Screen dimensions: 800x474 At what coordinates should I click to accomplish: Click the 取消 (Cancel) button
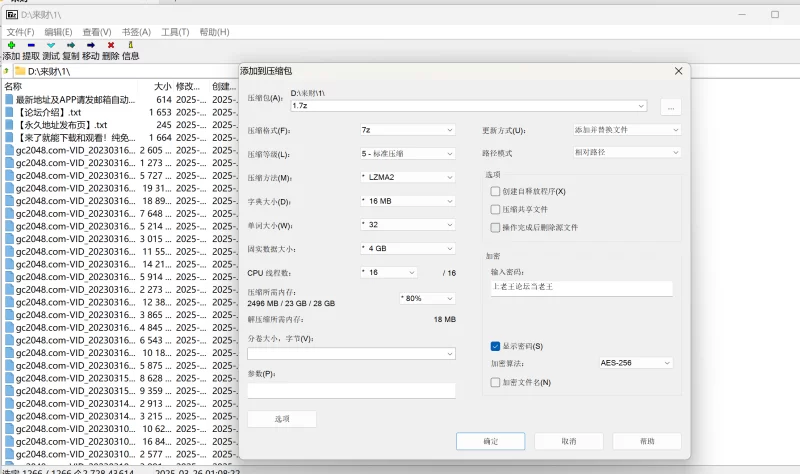tap(569, 441)
